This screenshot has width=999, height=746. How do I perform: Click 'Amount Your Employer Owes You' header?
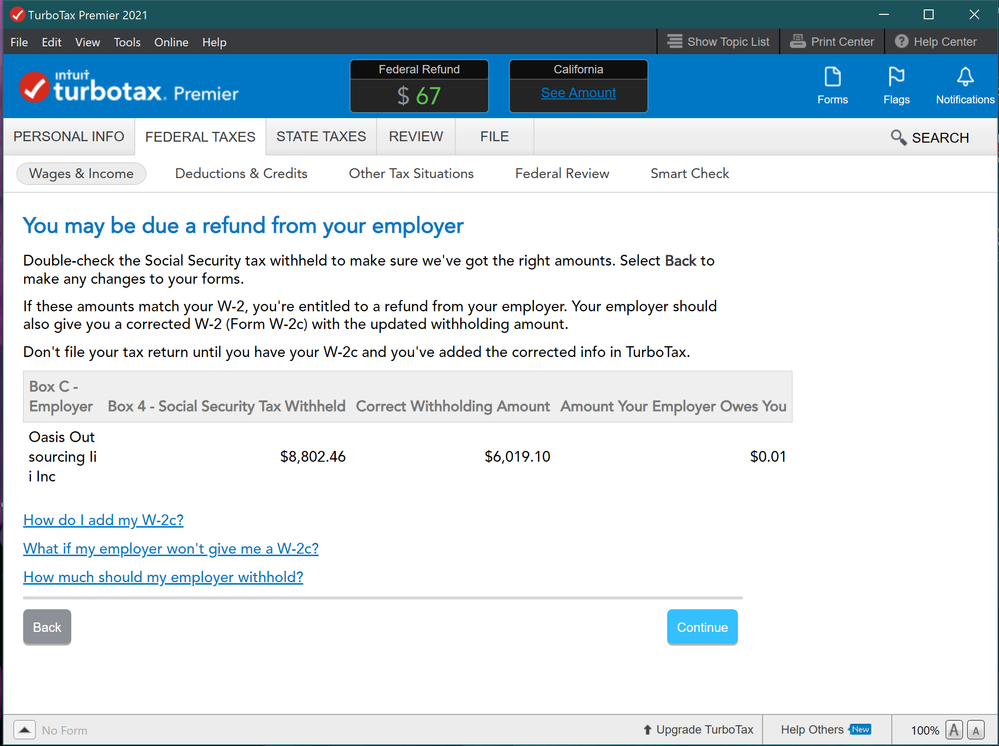coord(673,406)
